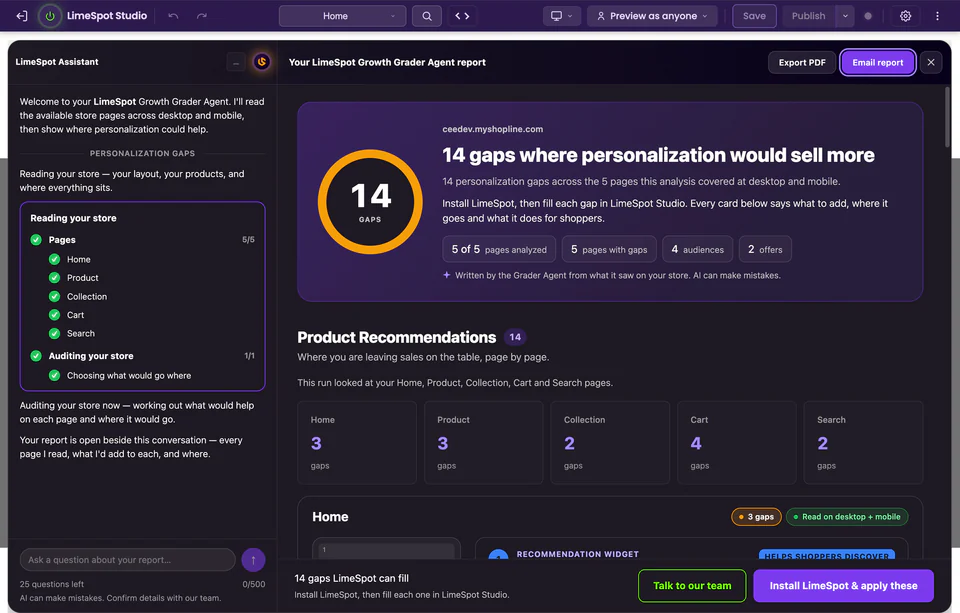Click the 25 questions left text
960x613 pixels.
(51, 584)
